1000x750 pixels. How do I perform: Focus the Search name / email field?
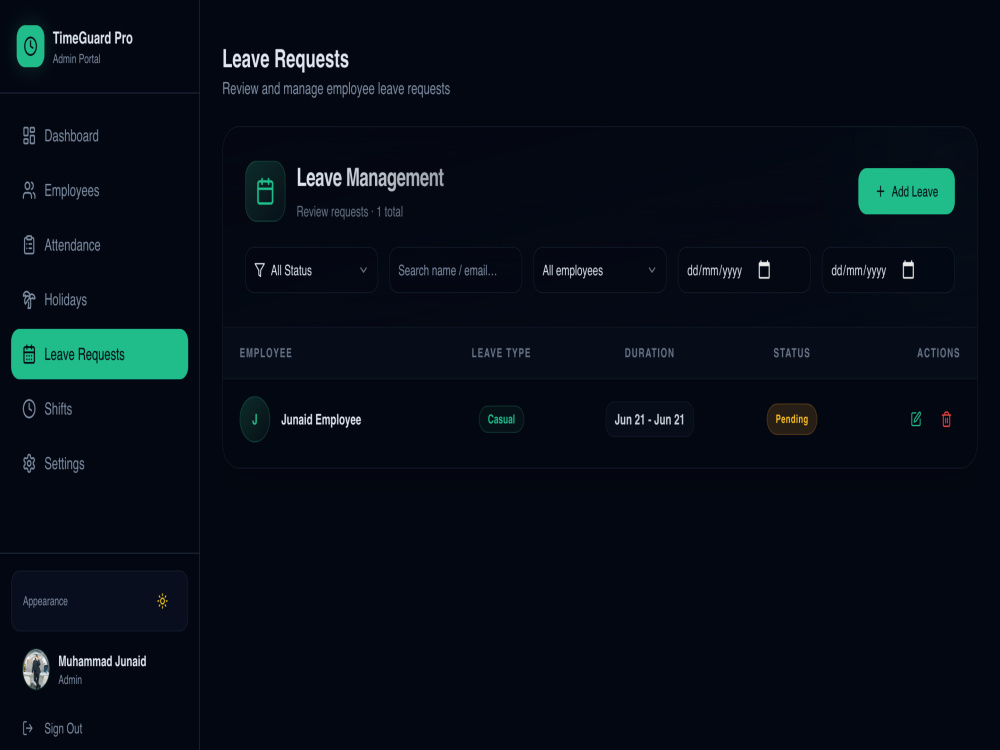(x=455, y=270)
